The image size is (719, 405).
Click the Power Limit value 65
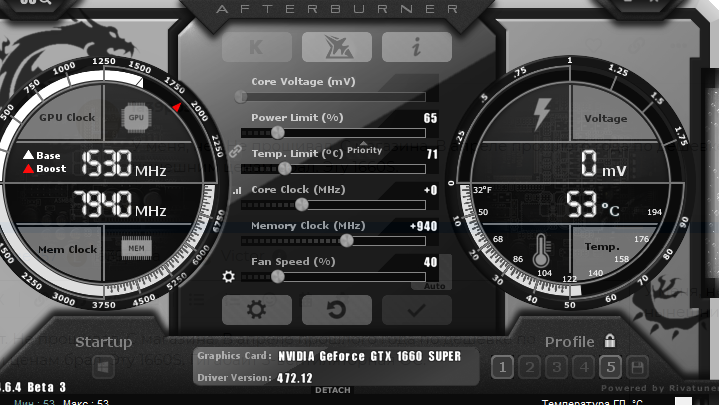click(430, 118)
